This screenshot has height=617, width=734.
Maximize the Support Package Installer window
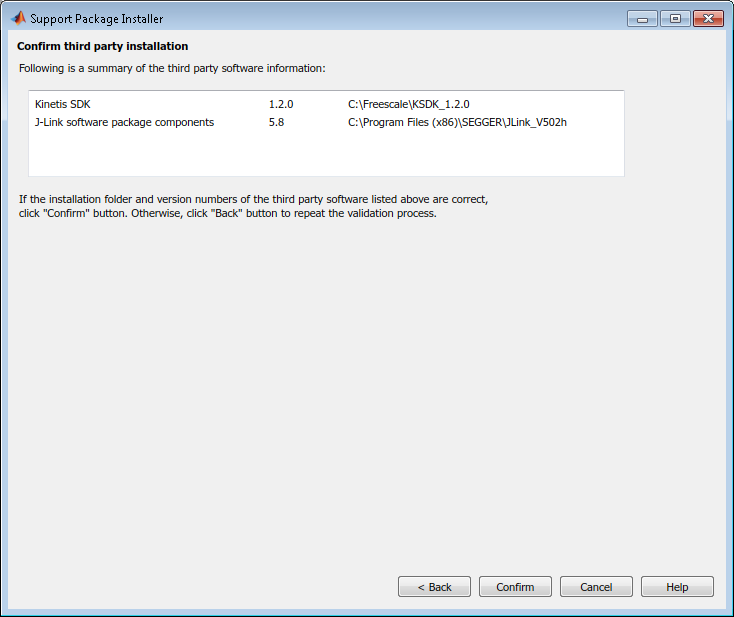pyautogui.click(x=675, y=19)
